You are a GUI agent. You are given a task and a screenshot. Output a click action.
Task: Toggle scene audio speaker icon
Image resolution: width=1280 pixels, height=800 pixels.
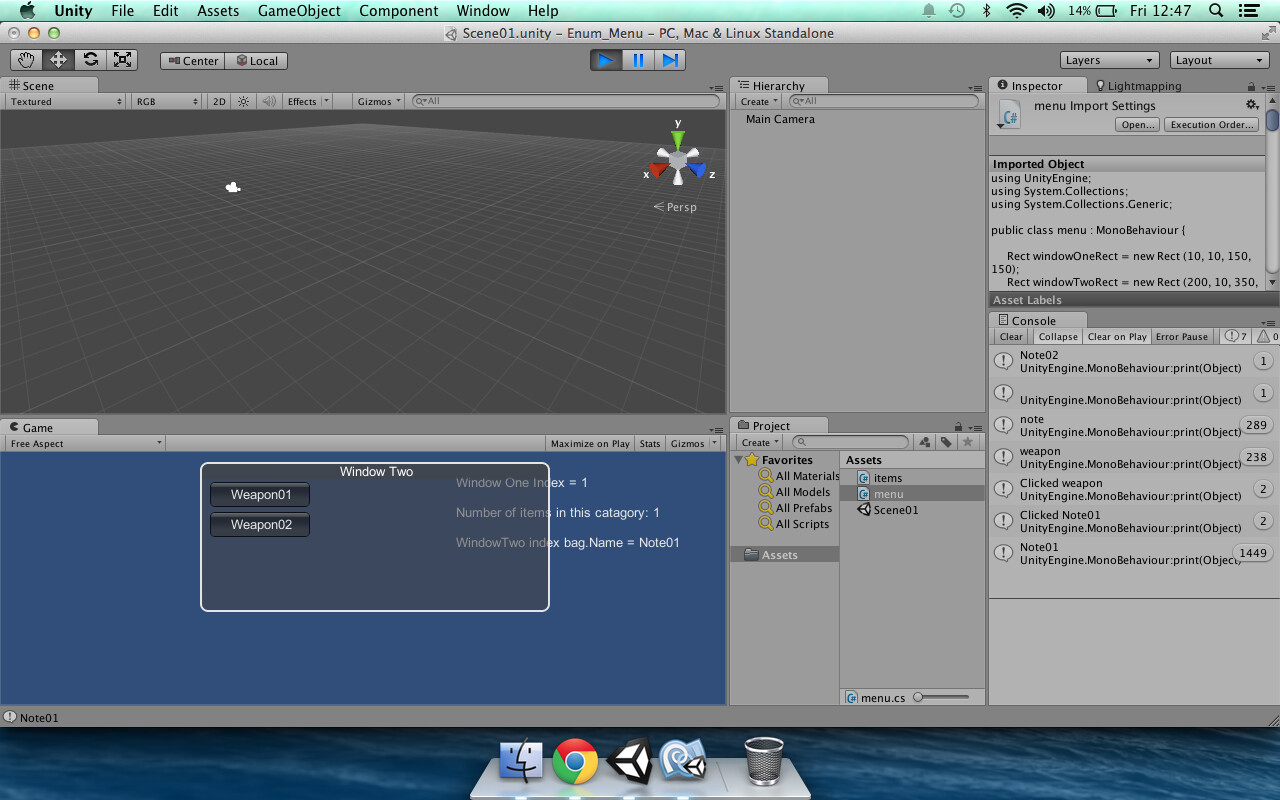268,101
